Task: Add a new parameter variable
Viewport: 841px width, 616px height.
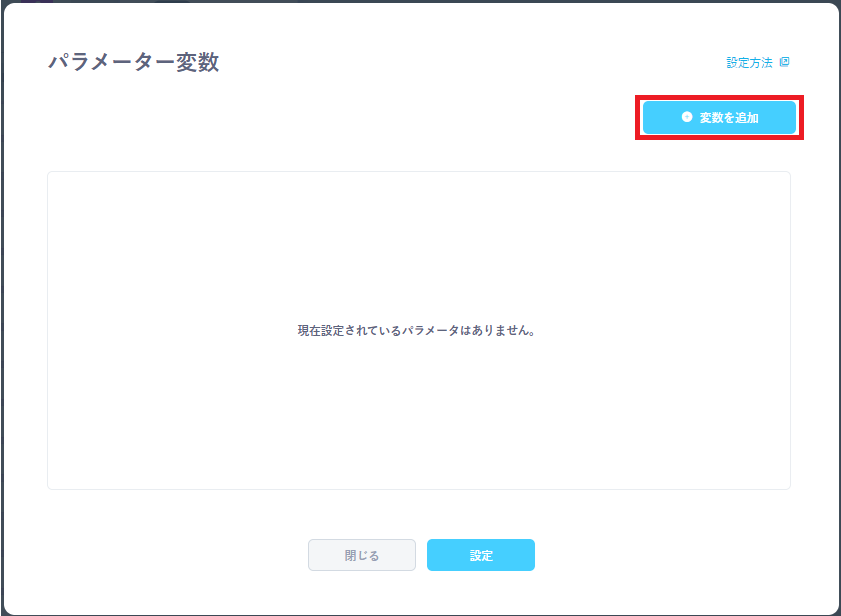Action: tap(719, 117)
